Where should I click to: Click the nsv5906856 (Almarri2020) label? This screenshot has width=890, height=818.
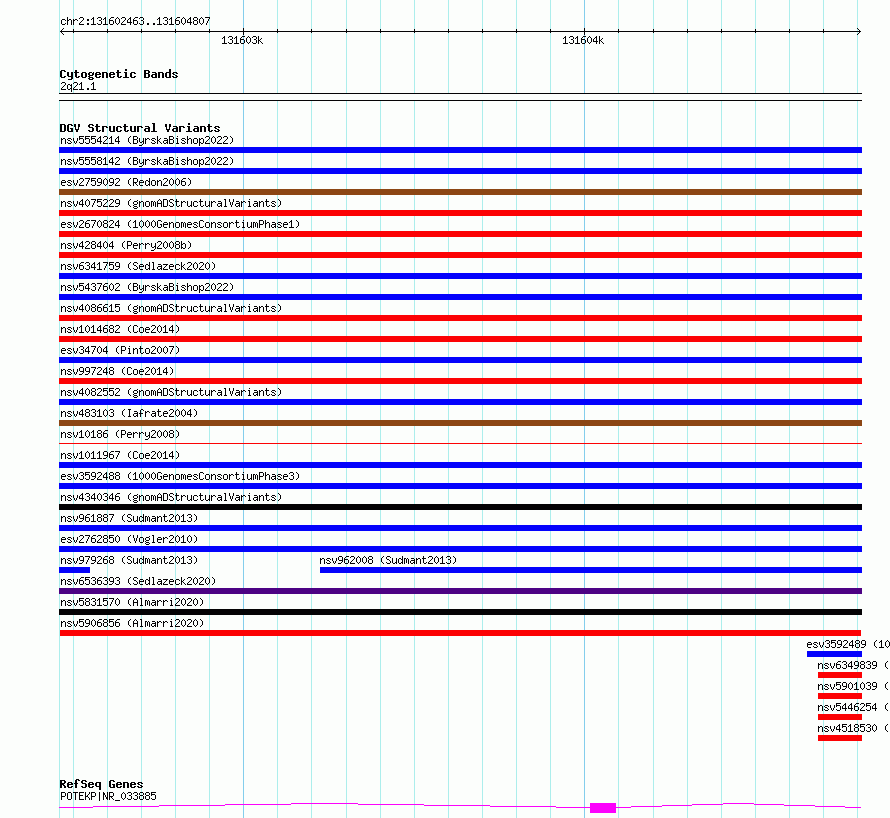pyautogui.click(x=132, y=623)
